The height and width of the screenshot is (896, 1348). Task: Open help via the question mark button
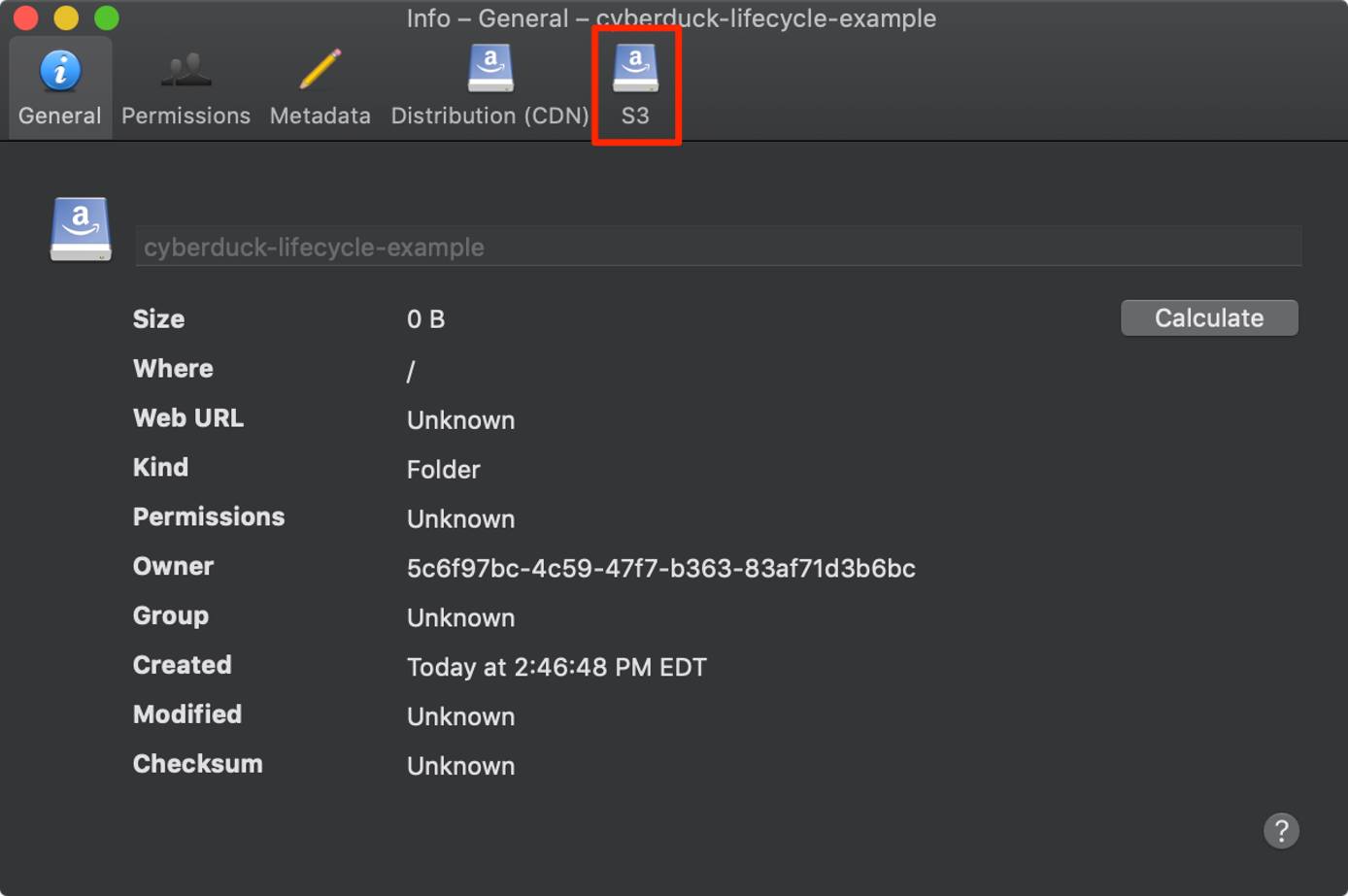pos(1281,831)
